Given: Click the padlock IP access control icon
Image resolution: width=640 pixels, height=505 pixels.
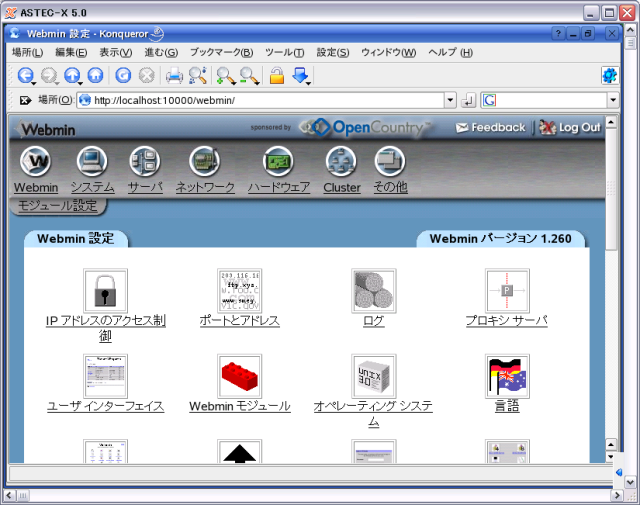Looking at the screenshot, I should [x=106, y=290].
